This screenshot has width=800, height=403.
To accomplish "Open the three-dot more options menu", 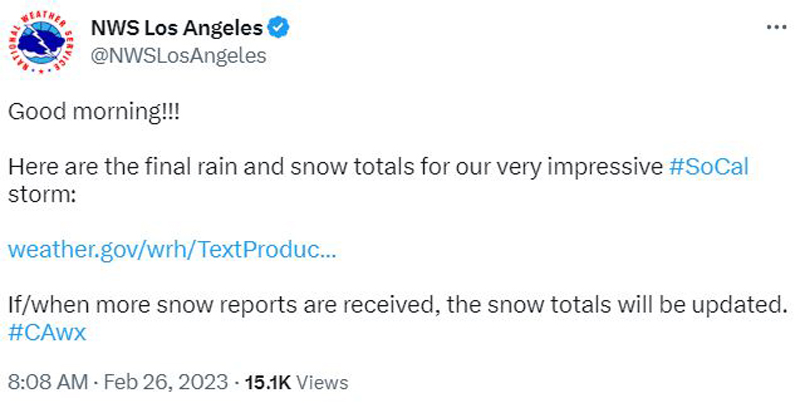I will pyautogui.click(x=775, y=27).
